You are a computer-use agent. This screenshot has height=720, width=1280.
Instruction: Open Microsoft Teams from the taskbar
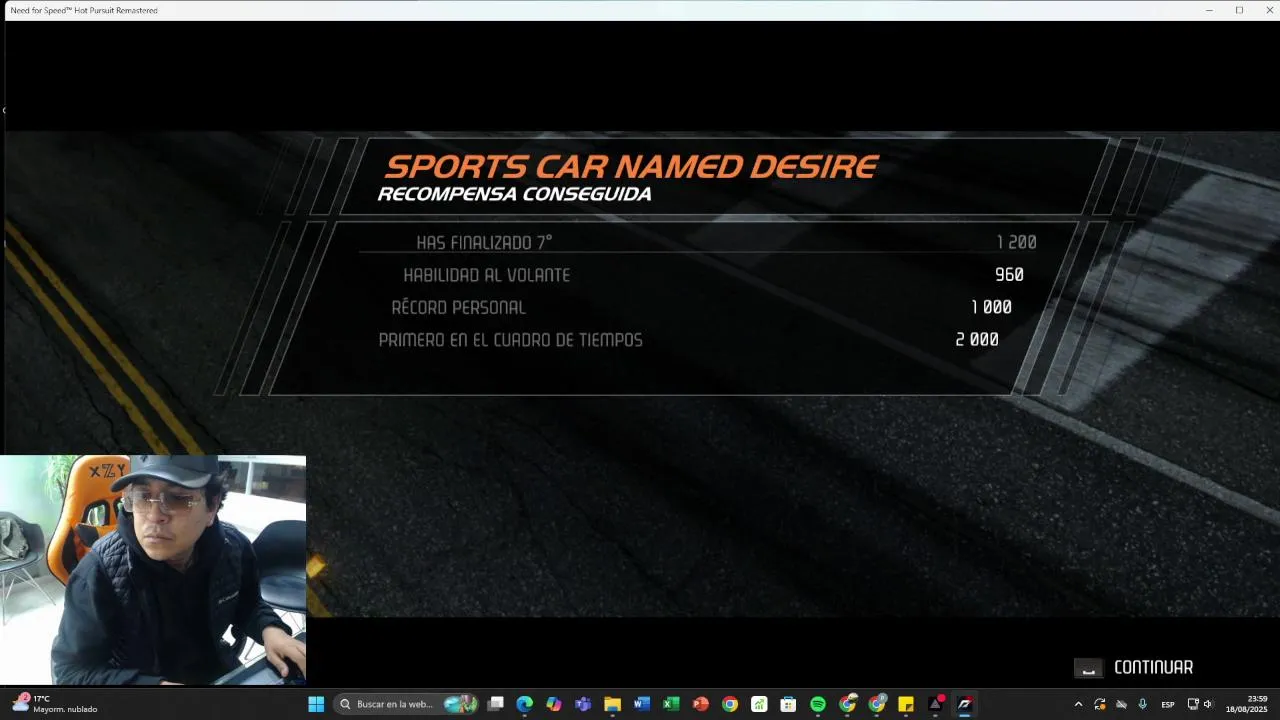(583, 704)
